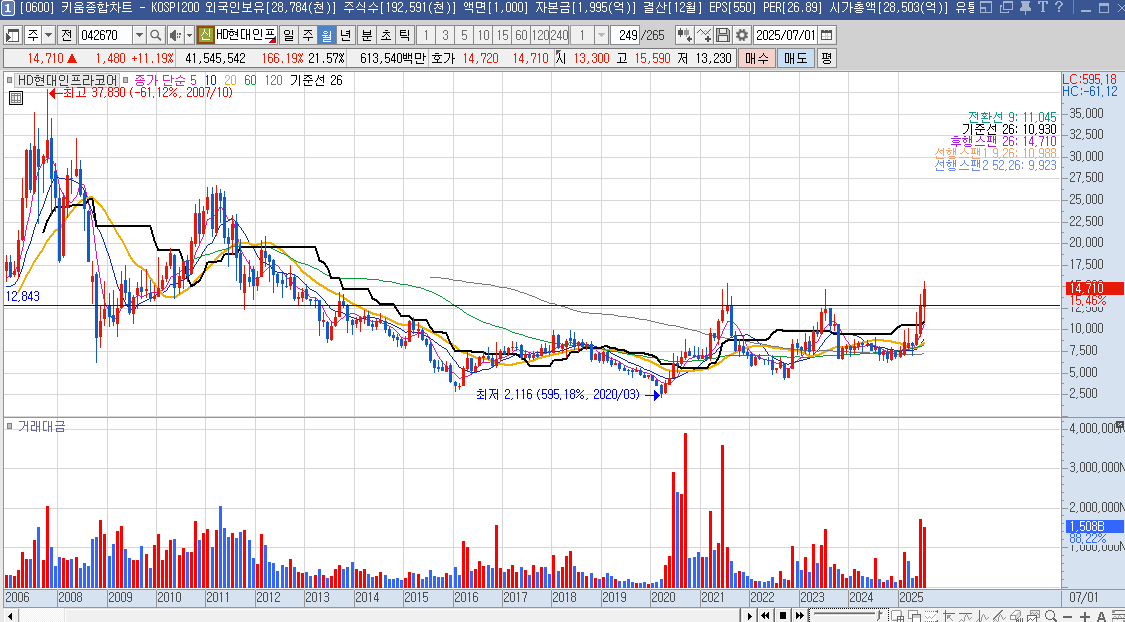Zoom out chart with the minus icon

(1068, 616)
